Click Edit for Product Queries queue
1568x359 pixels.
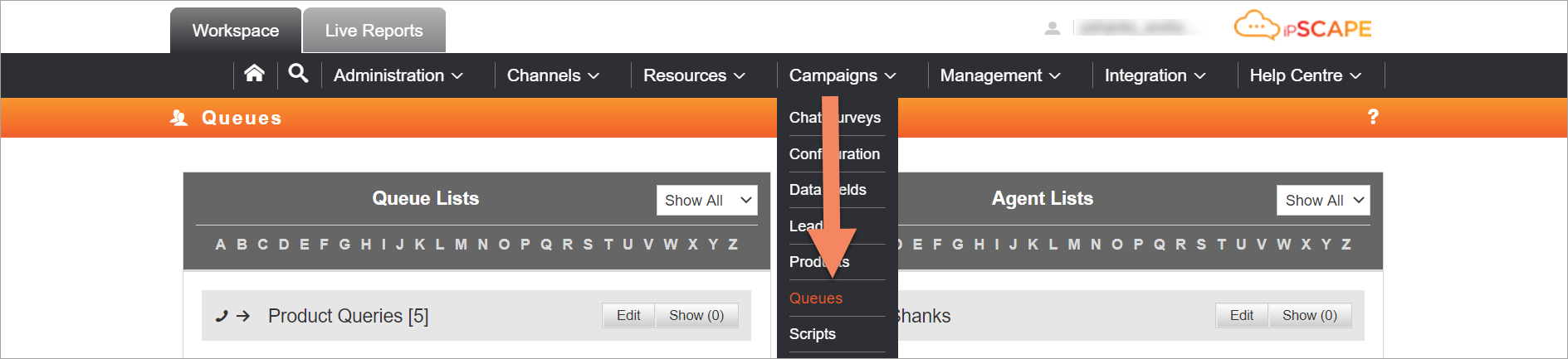[x=628, y=315]
